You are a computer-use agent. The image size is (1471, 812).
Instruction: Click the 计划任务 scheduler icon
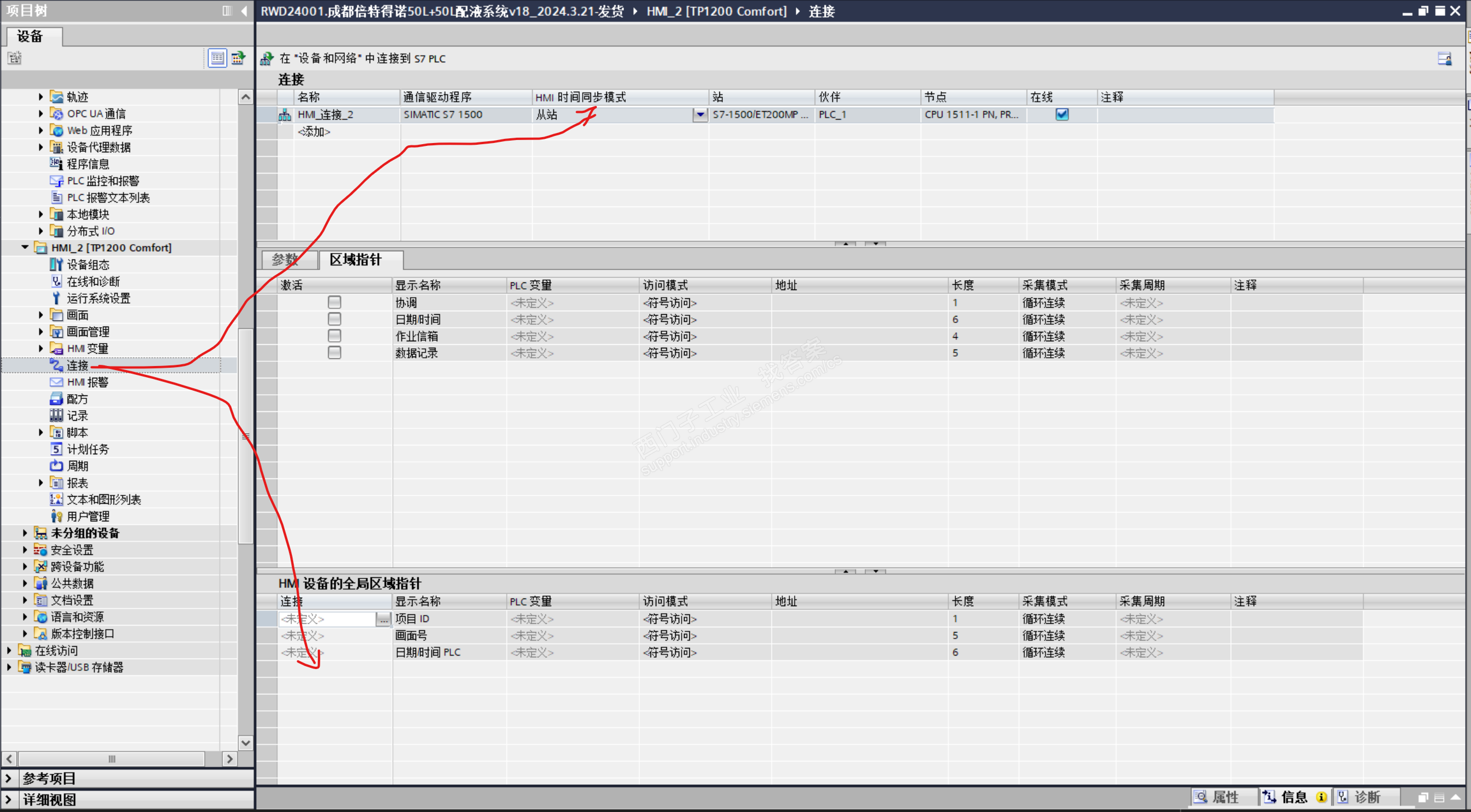pyautogui.click(x=57, y=450)
